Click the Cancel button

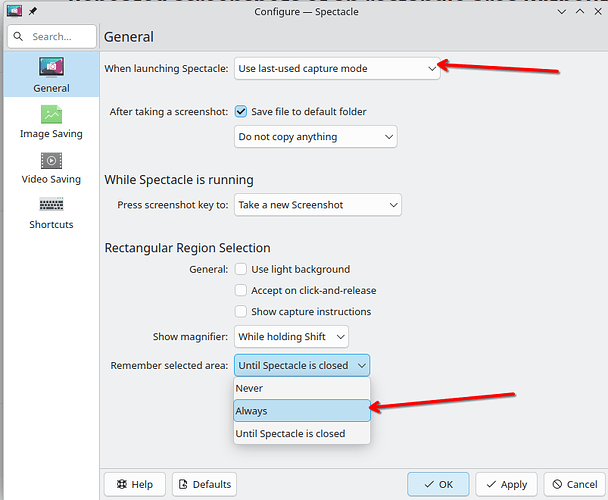(575, 484)
